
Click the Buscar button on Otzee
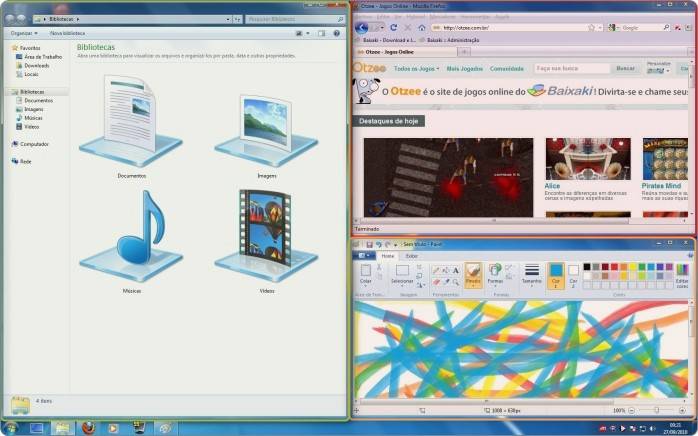(x=625, y=69)
